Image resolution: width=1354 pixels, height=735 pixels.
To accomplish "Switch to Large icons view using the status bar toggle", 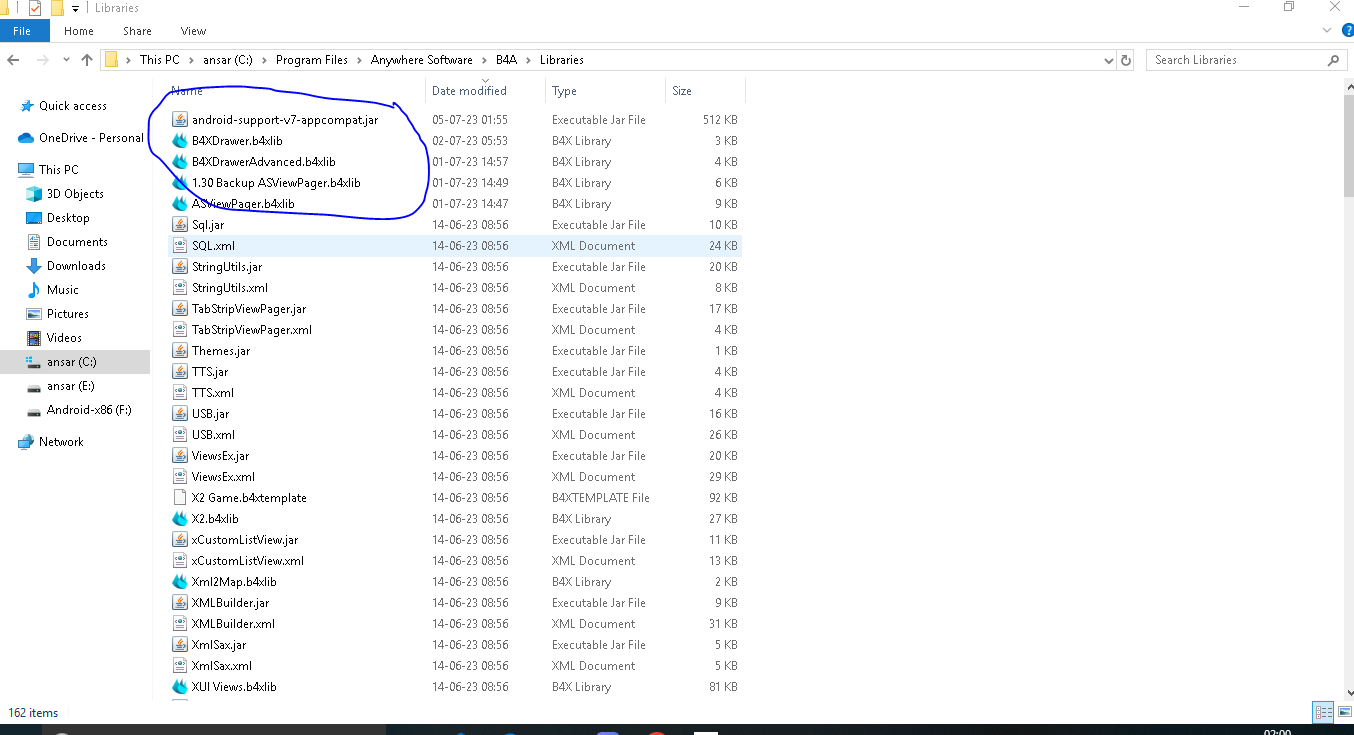I will (x=1344, y=713).
